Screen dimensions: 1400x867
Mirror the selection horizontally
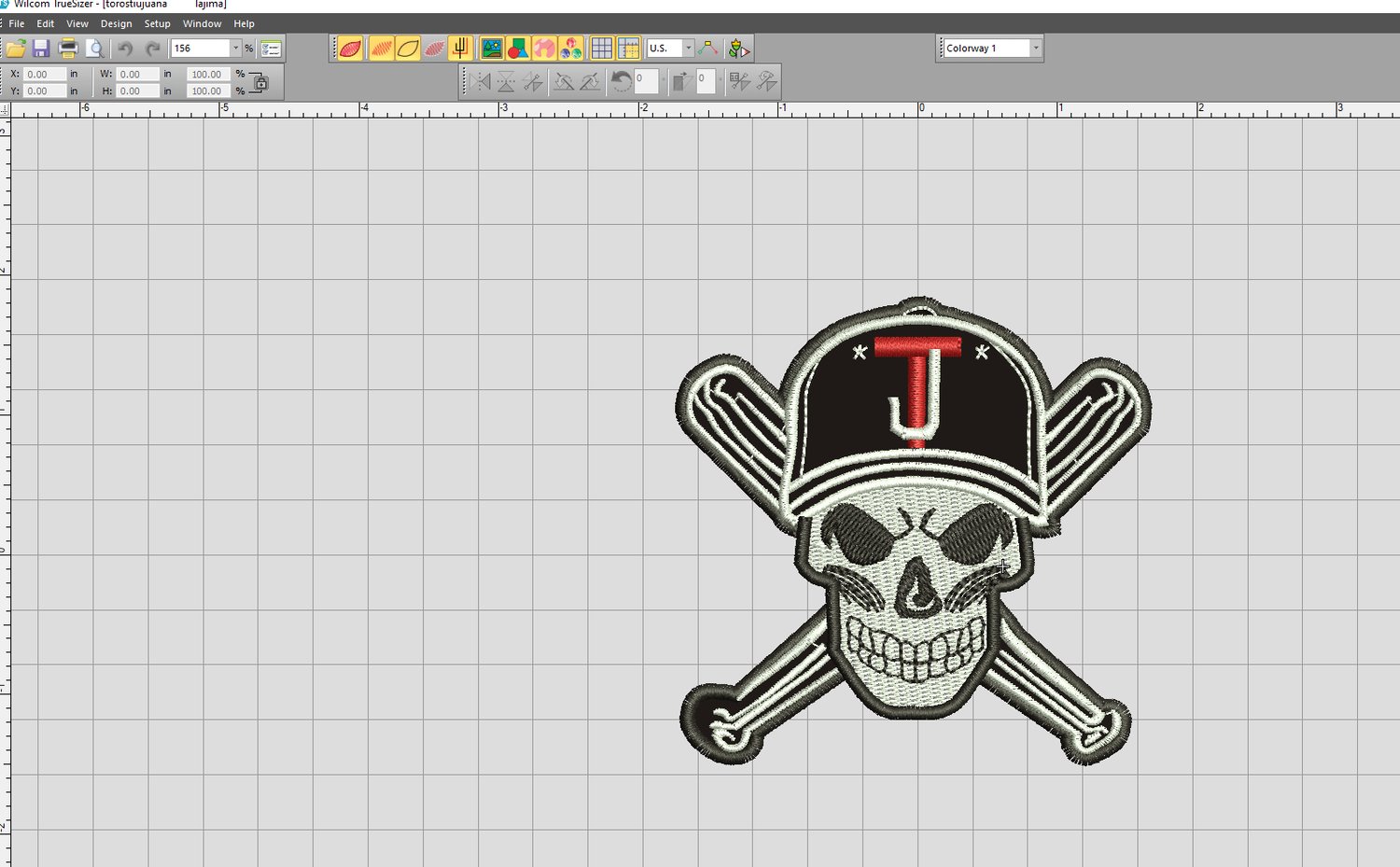[x=481, y=82]
